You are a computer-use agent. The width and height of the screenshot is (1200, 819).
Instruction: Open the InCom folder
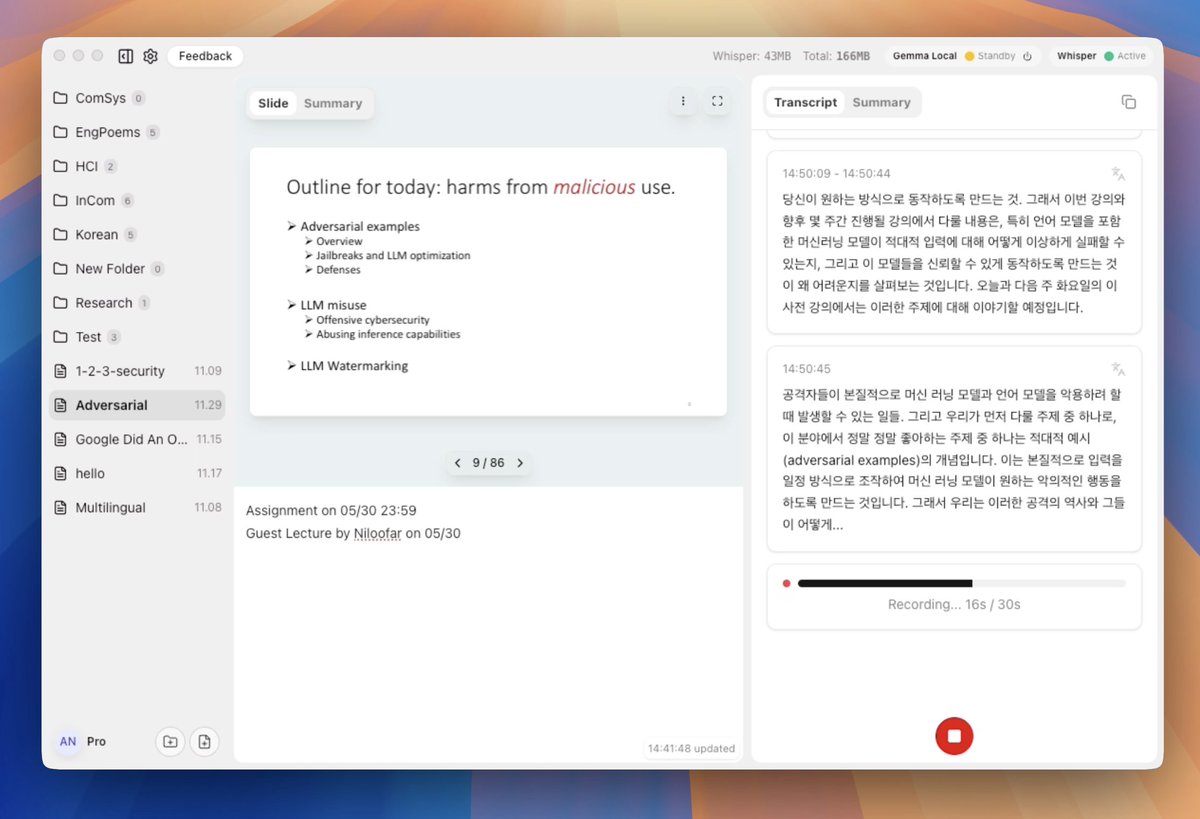pyautogui.click(x=136, y=200)
